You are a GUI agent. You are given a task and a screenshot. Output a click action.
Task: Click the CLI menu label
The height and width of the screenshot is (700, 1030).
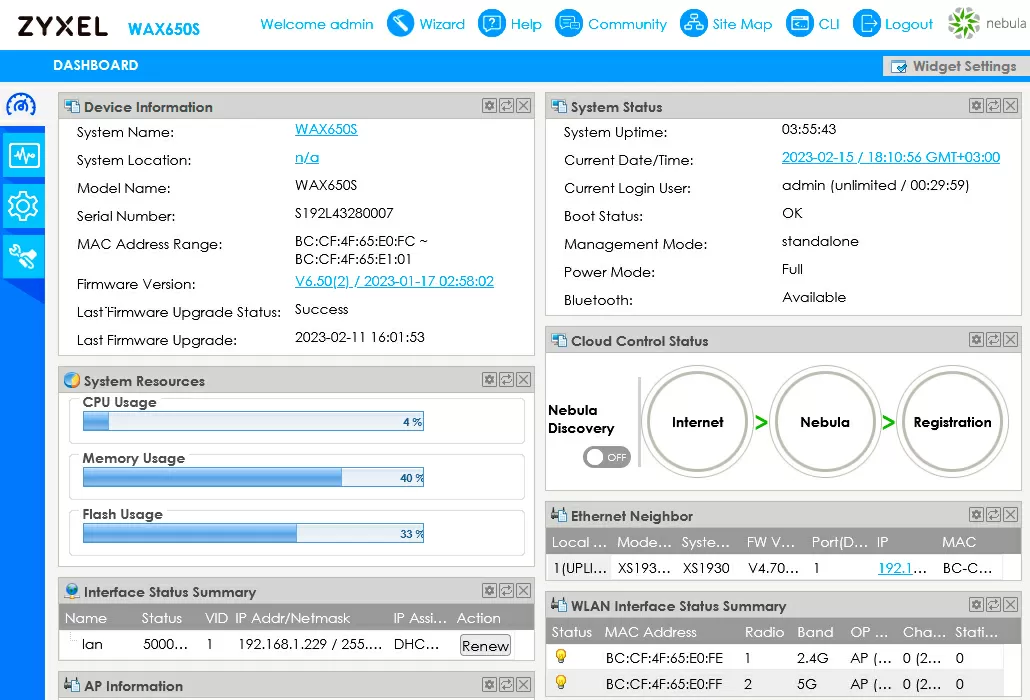coord(829,24)
